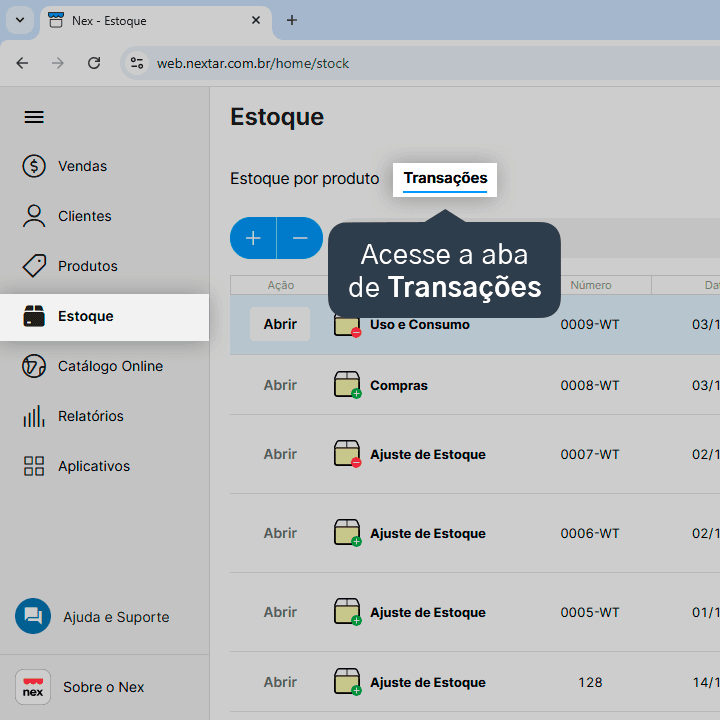The width and height of the screenshot is (720, 720).
Task: Click Ajuste de Estoque in row 0005-WT
Action: (428, 612)
